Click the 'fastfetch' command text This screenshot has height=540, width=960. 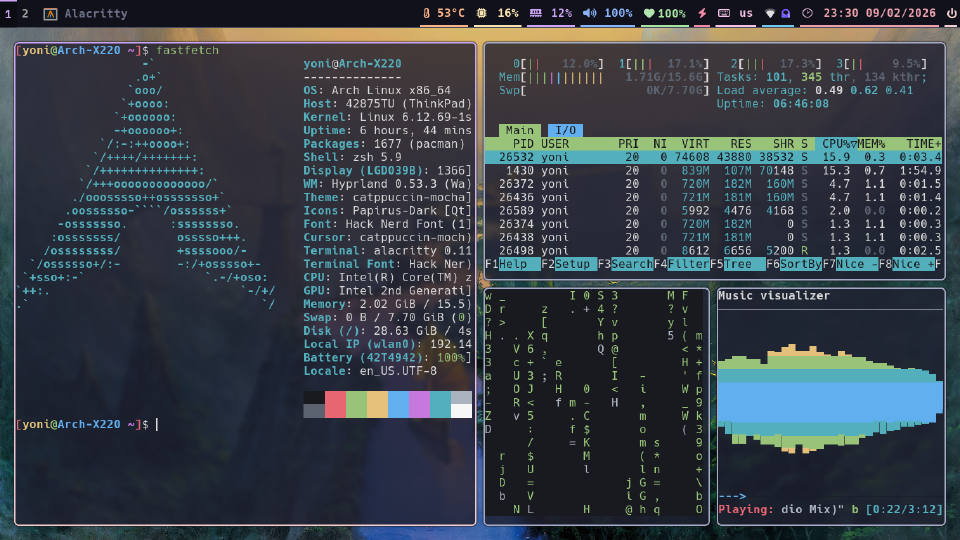(187, 50)
